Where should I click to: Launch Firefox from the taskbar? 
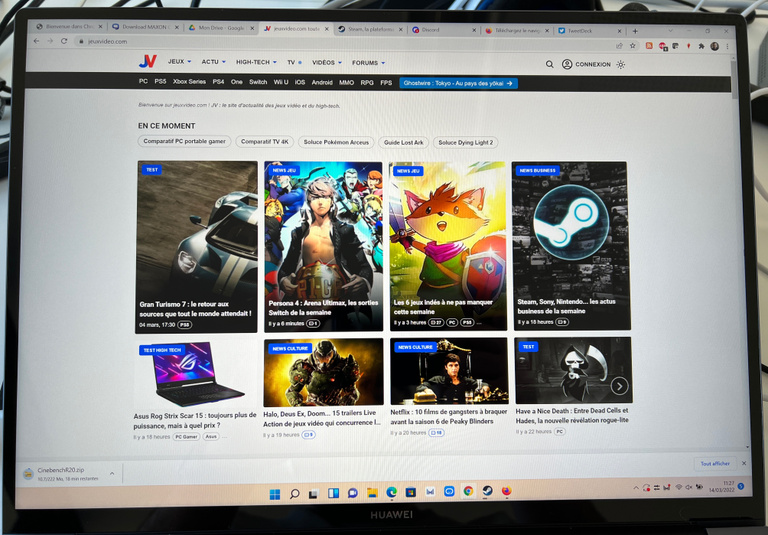pos(506,490)
